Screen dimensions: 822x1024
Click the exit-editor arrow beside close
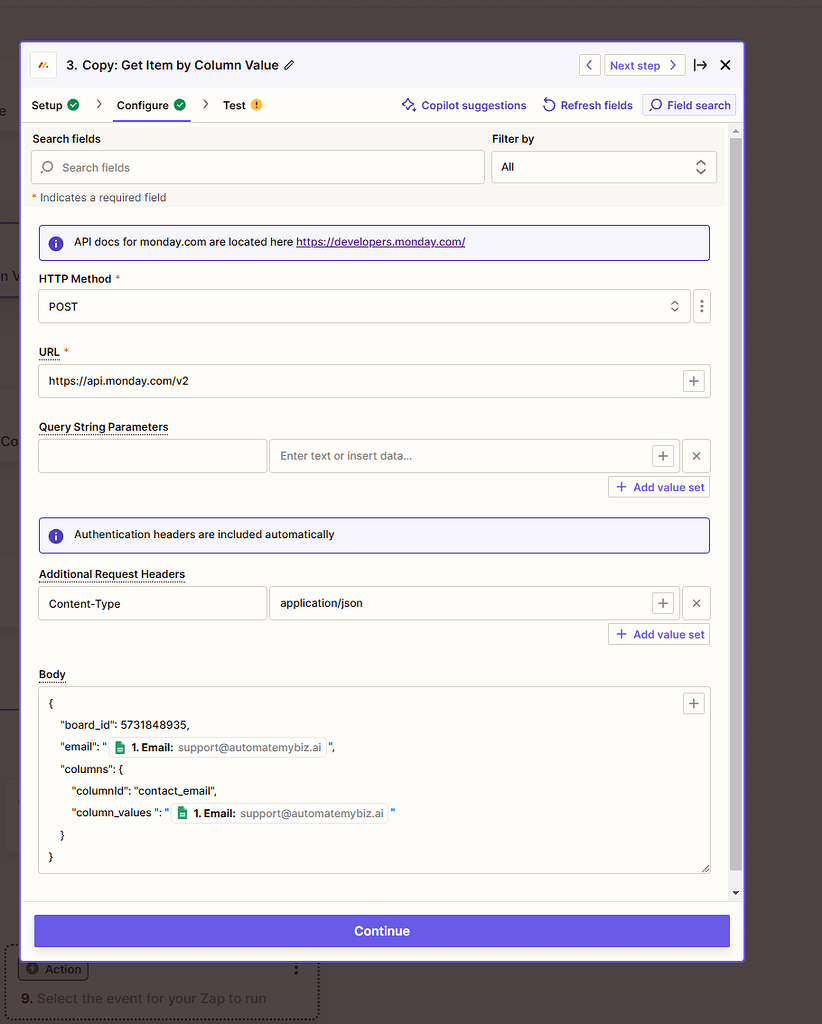(x=699, y=65)
